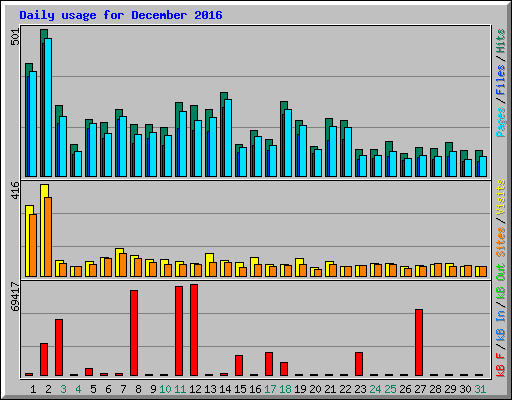Click the red kB bar for day 23
The height and width of the screenshot is (400, 512).
pos(359,364)
